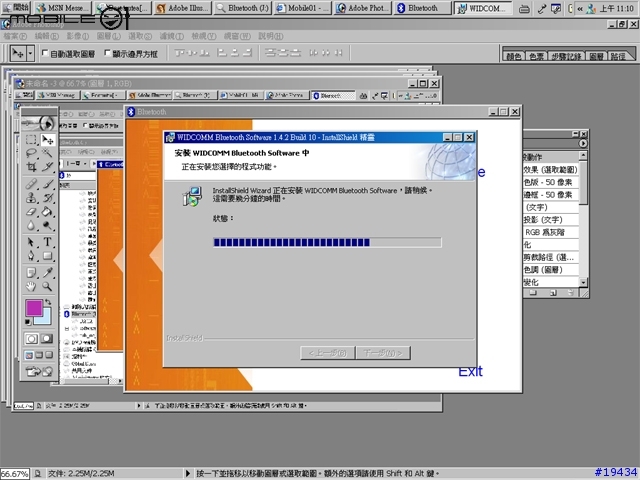Select the Rectangular Marquee tool in Photoshop toolbox
640x480 pixels.
pos(31,140)
